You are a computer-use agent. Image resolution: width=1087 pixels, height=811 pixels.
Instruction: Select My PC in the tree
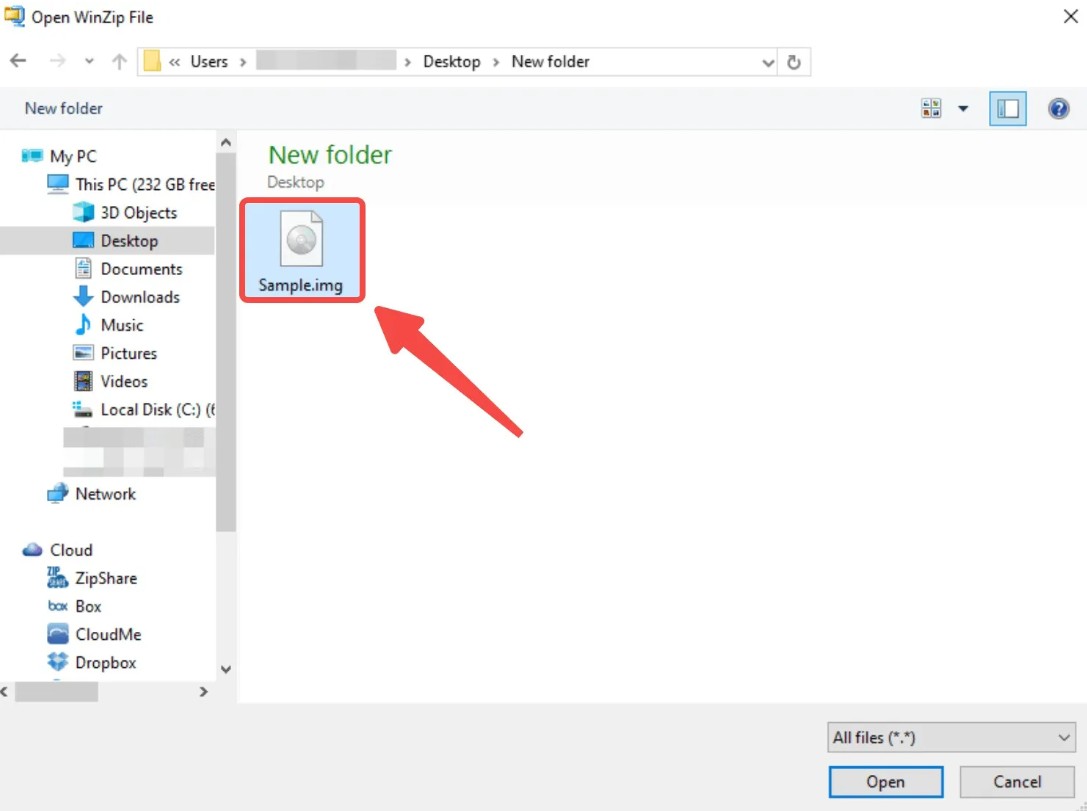click(73, 156)
